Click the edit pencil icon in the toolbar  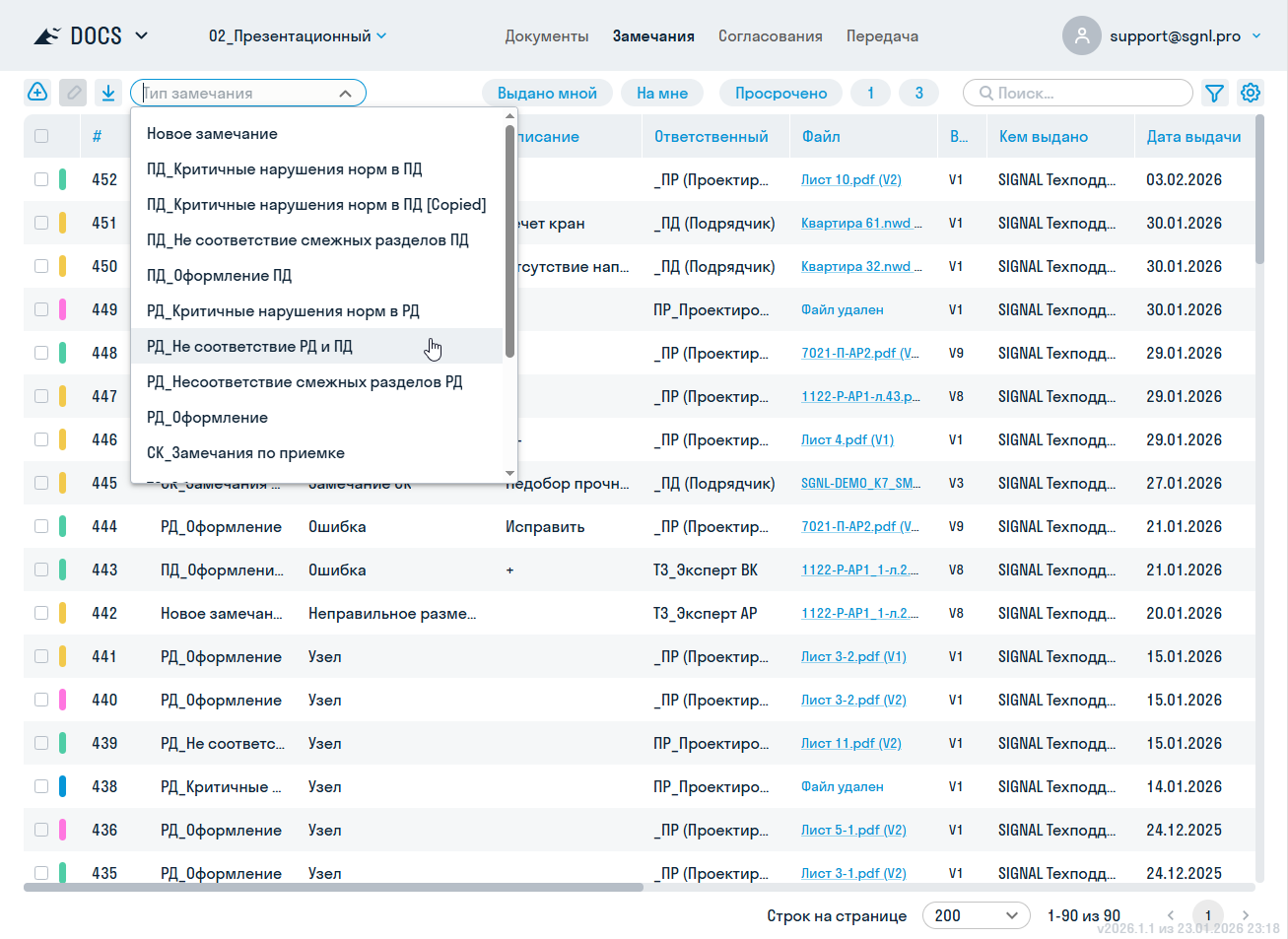[73, 93]
